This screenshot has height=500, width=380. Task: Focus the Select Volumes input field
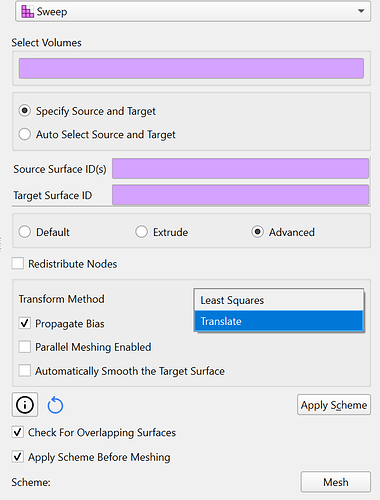click(x=191, y=68)
